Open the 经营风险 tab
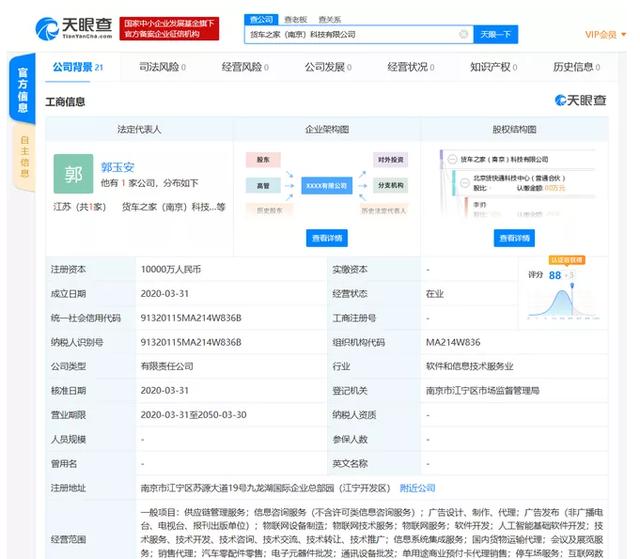This screenshot has height=559, width=640. (245, 67)
